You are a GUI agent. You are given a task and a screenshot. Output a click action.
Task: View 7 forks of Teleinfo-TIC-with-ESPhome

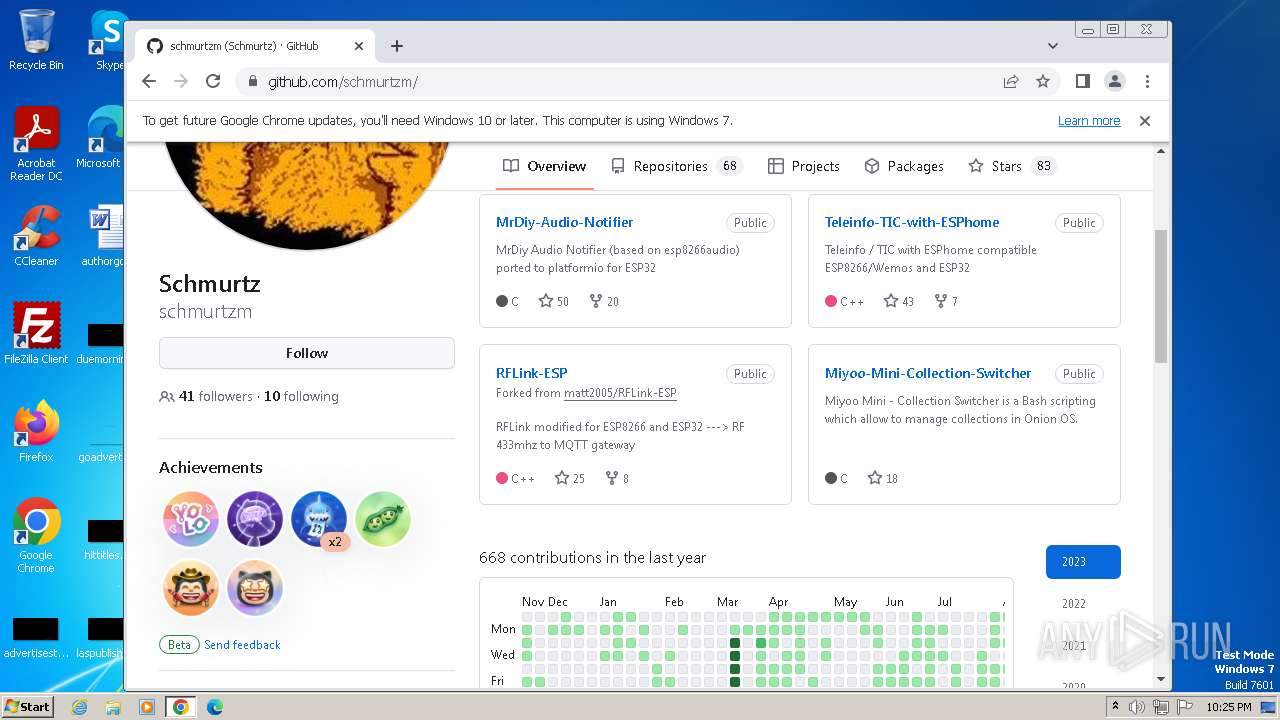click(x=946, y=301)
